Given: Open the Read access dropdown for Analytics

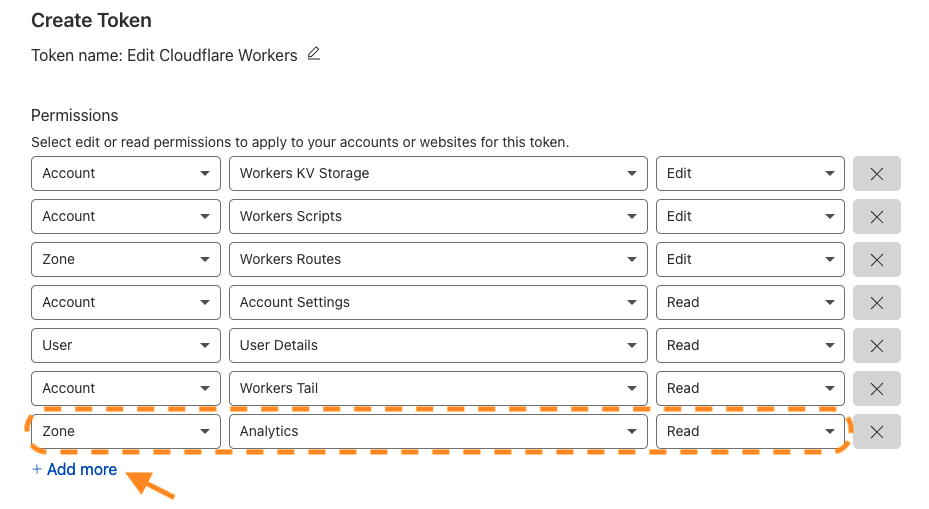Looking at the screenshot, I should pos(750,431).
